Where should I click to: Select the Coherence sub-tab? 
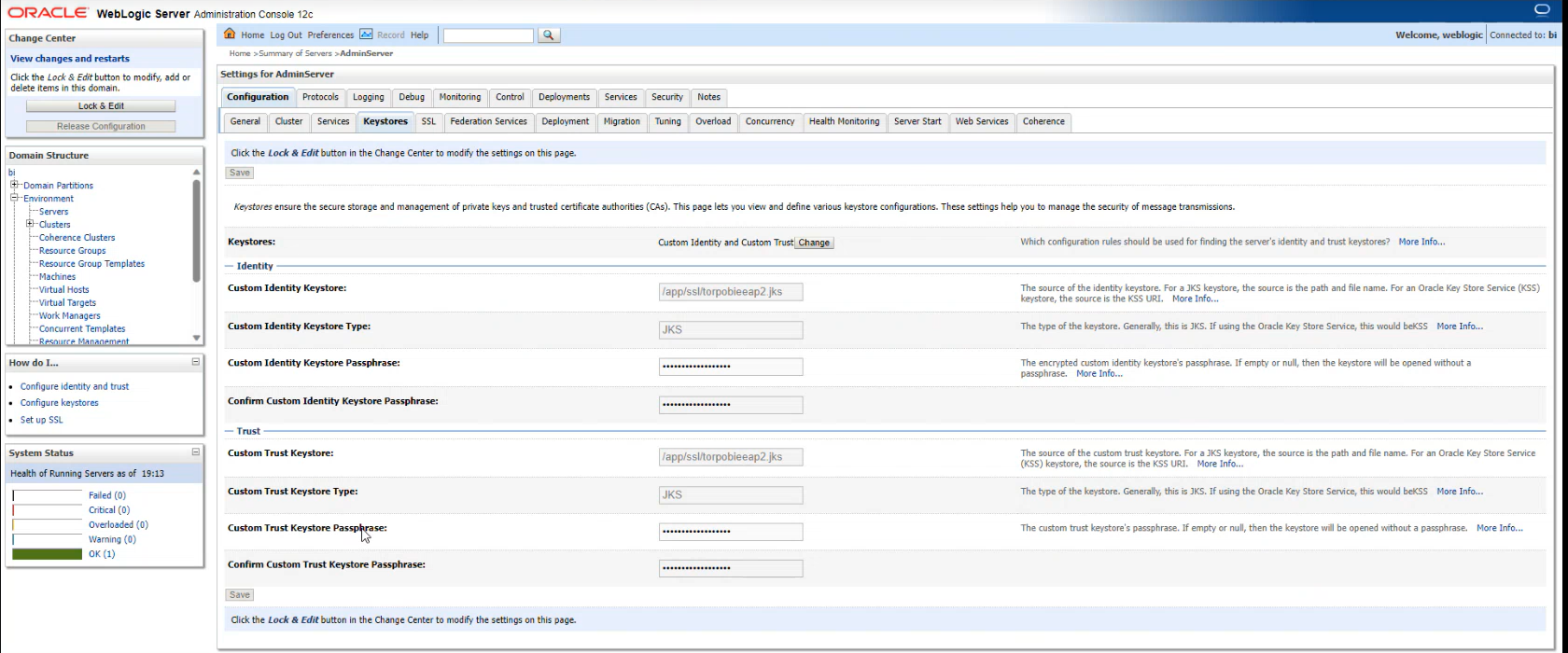click(x=1043, y=121)
